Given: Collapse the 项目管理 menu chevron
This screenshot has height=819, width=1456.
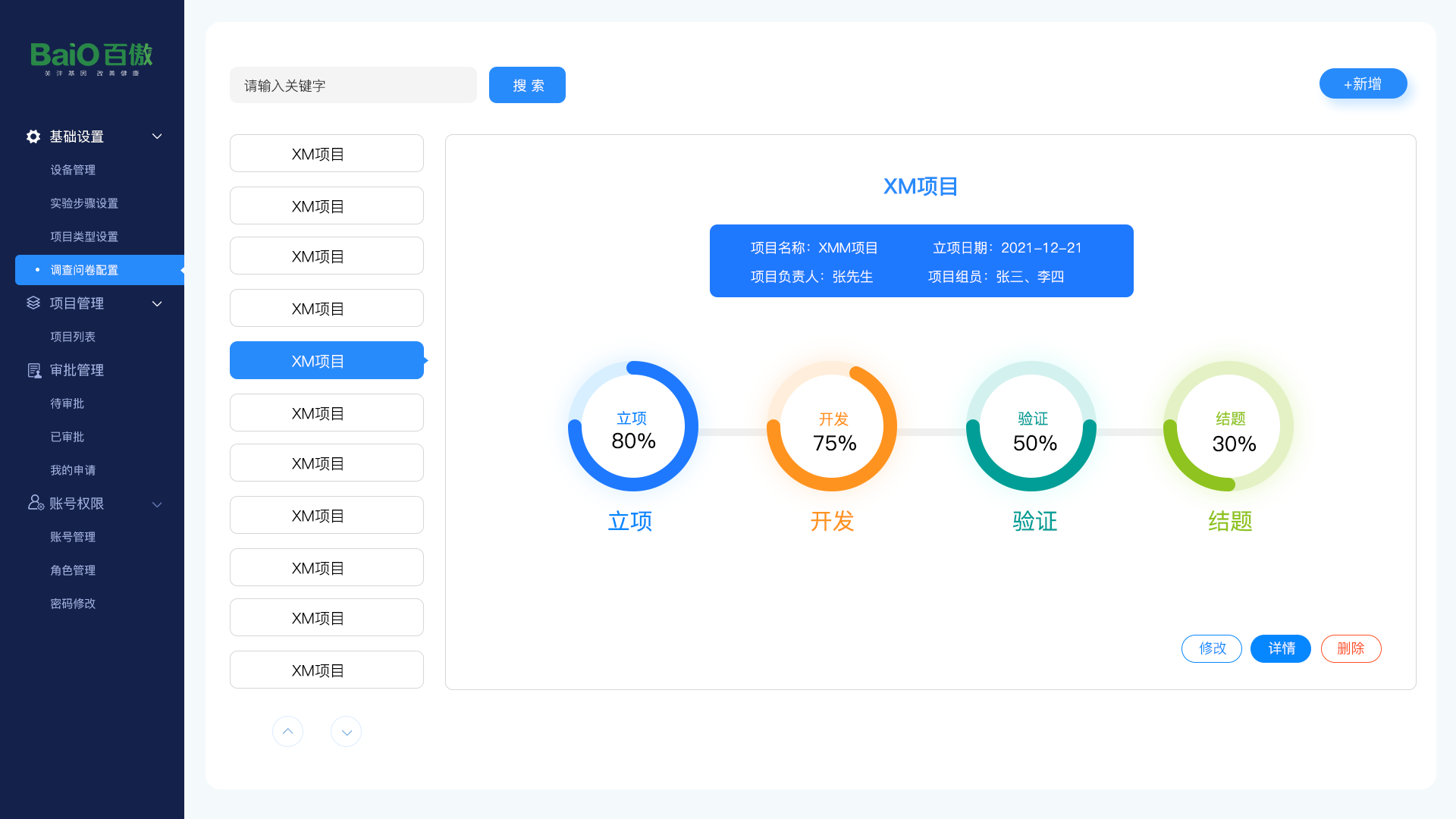Looking at the screenshot, I should [x=157, y=303].
